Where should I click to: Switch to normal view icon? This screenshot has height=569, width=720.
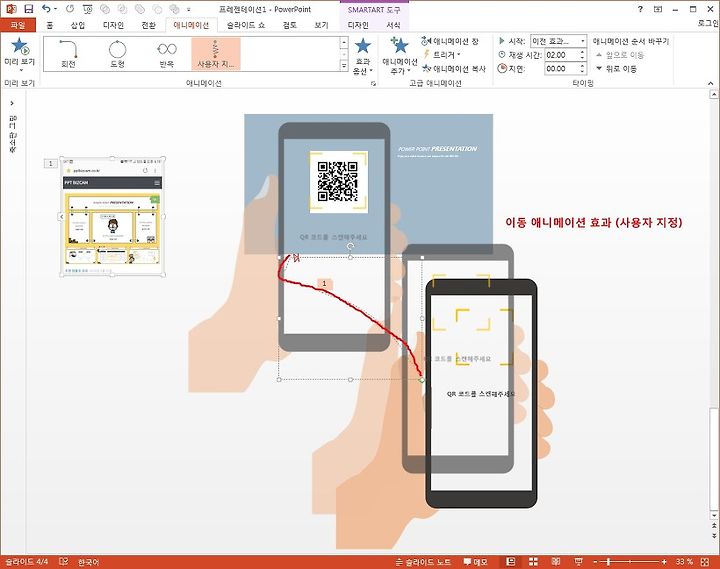tap(511, 562)
